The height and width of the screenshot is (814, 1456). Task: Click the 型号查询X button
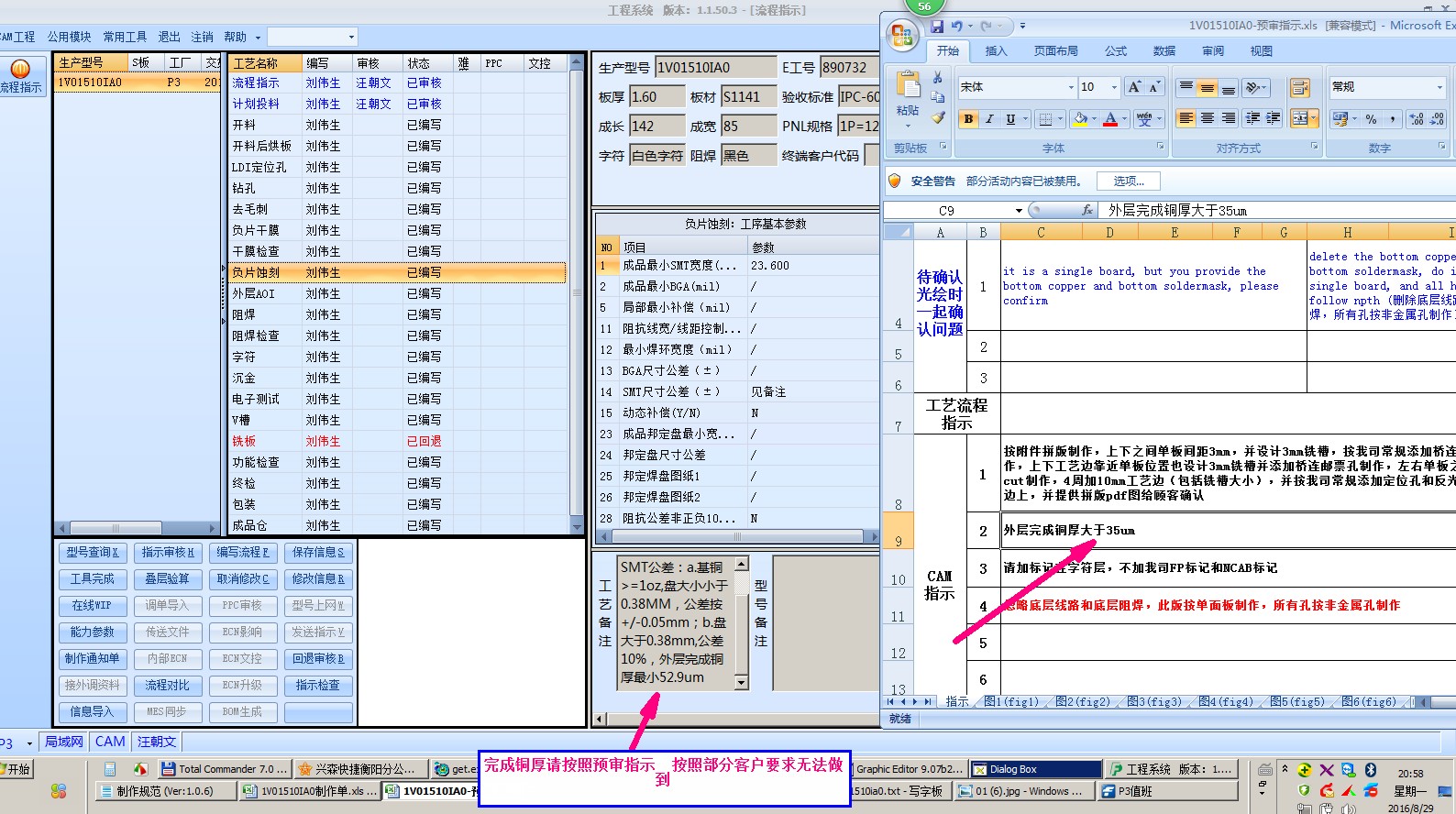click(x=93, y=553)
